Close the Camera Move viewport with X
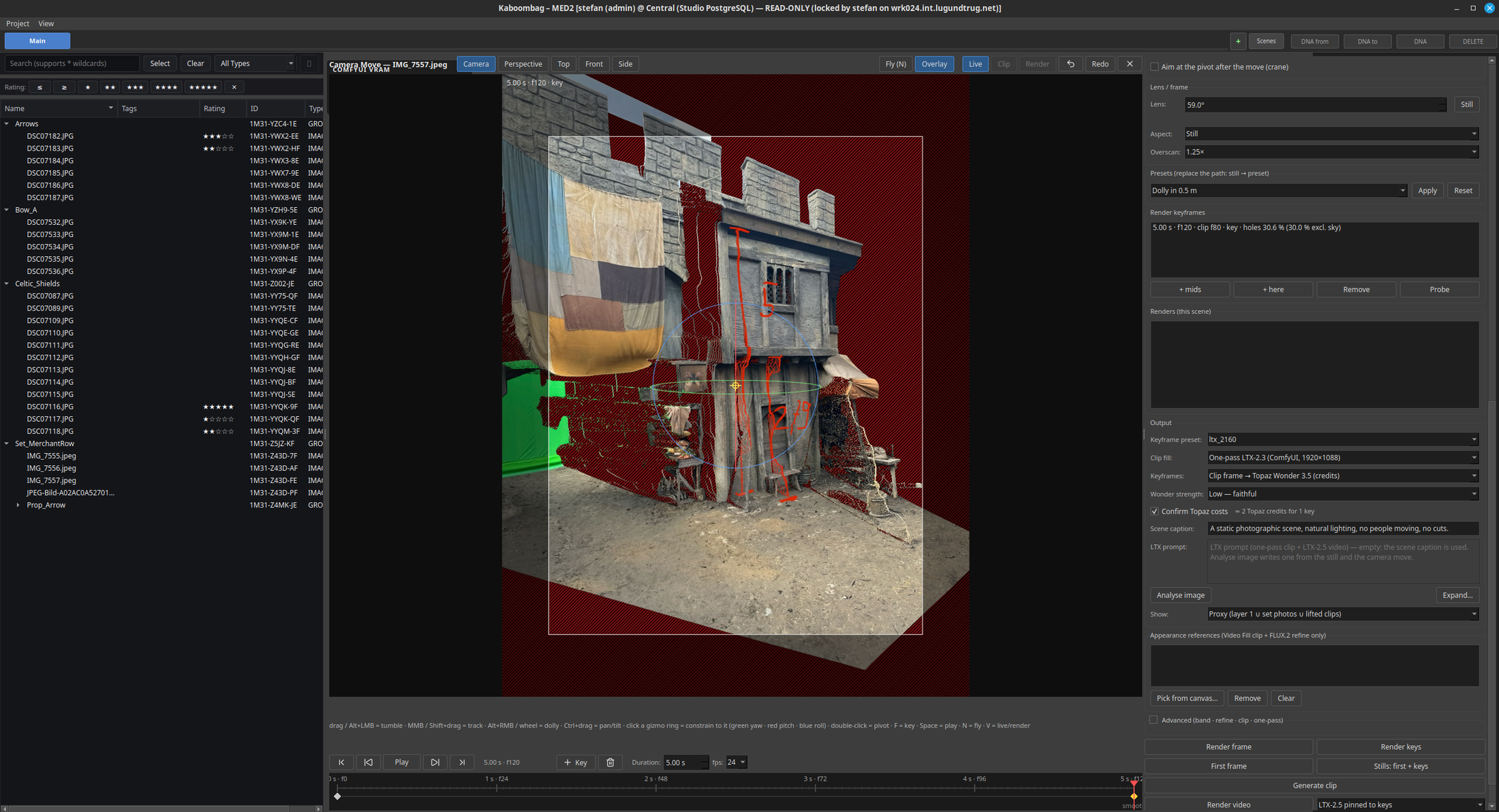Screen dimensions: 1499x812 1130,64
